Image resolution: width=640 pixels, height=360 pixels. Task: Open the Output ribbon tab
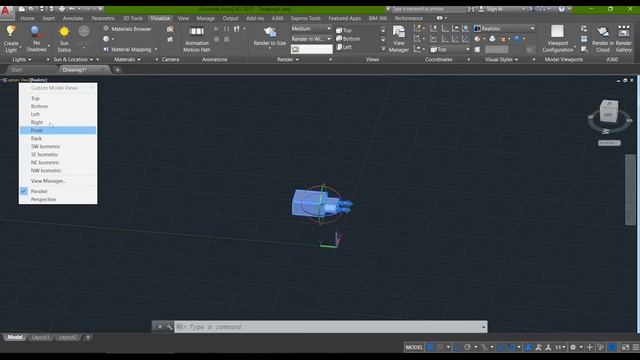(230, 18)
